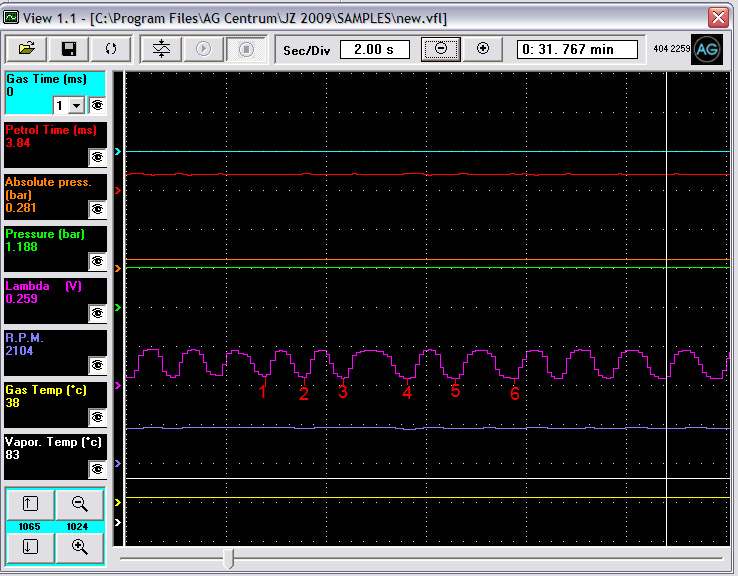Toggle Petrol Time trace visibility
Screen dimensions: 738x576
coord(97,157)
